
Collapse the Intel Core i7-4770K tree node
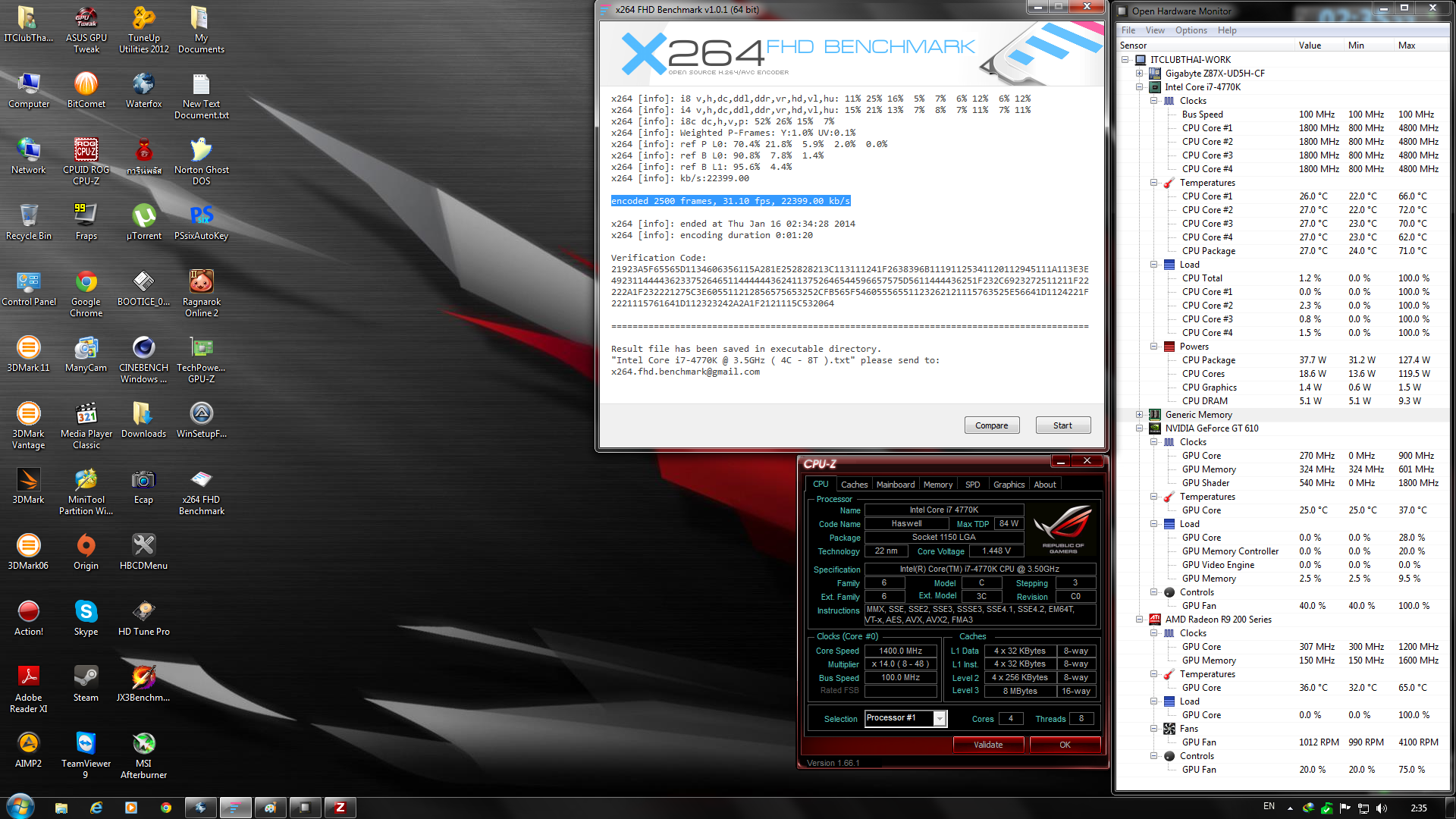(x=1139, y=87)
